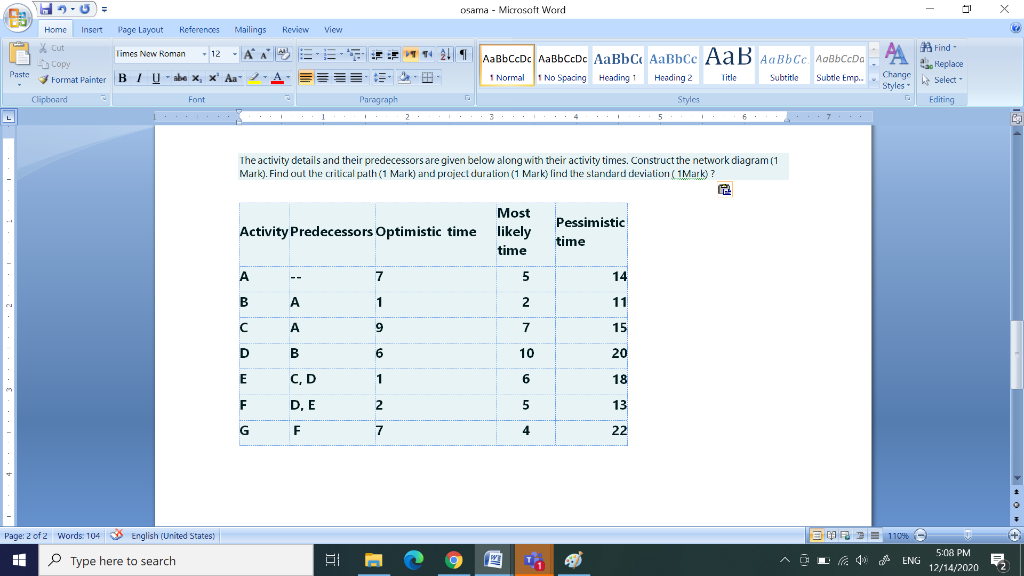The height and width of the screenshot is (576, 1024).
Task: Select the Print Layout view icon in status bar
Action: [x=817, y=535]
